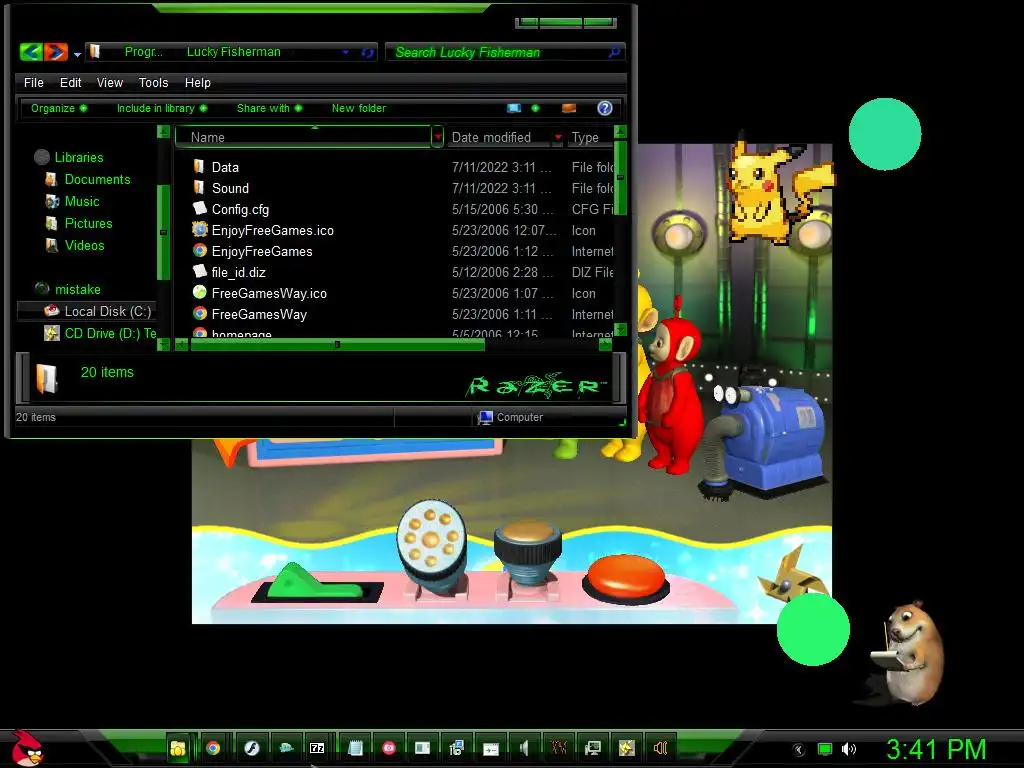Refresh the Lucky Fisherman folder view
This screenshot has height=768, width=1024.
tap(368, 52)
